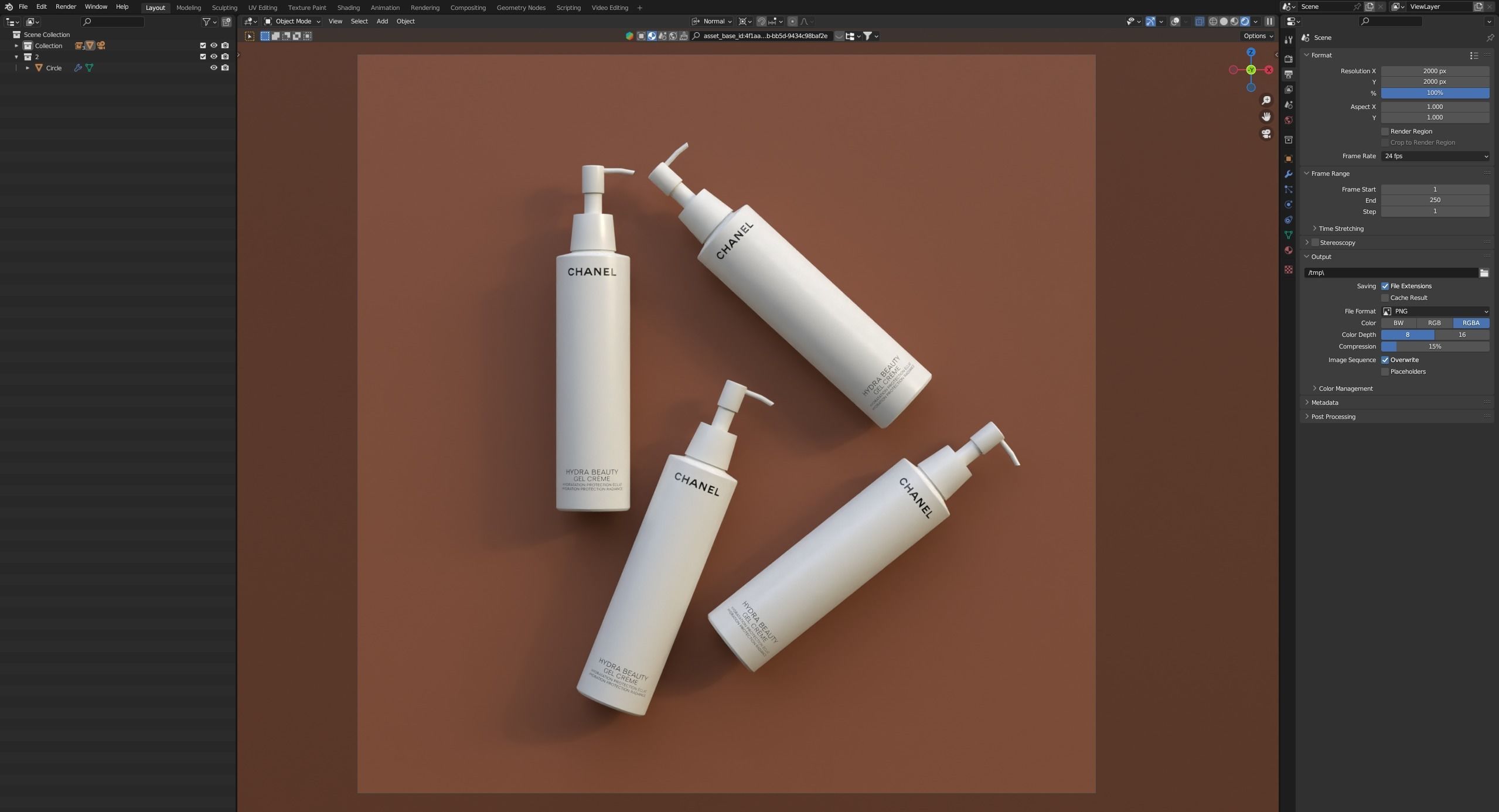Switch to the Geometry Nodes workspace tab
The height and width of the screenshot is (812, 1499).
tap(521, 8)
